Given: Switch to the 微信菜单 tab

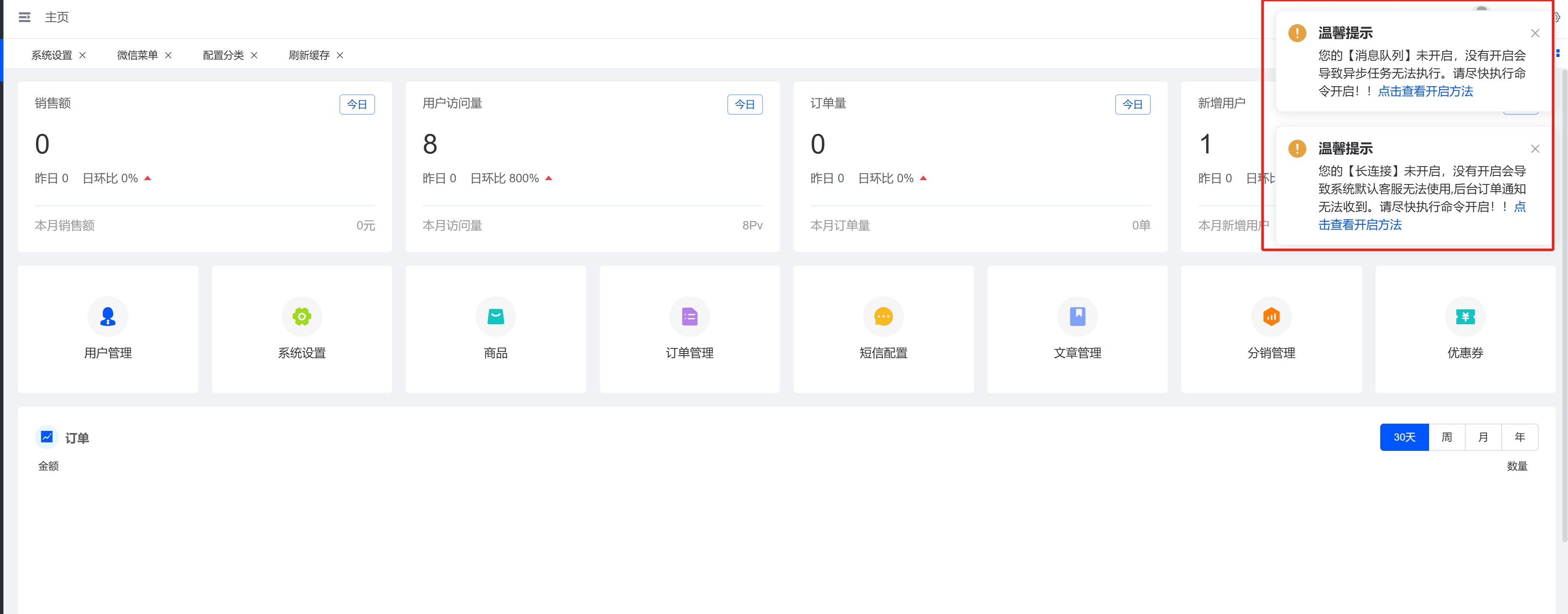Looking at the screenshot, I should (138, 55).
